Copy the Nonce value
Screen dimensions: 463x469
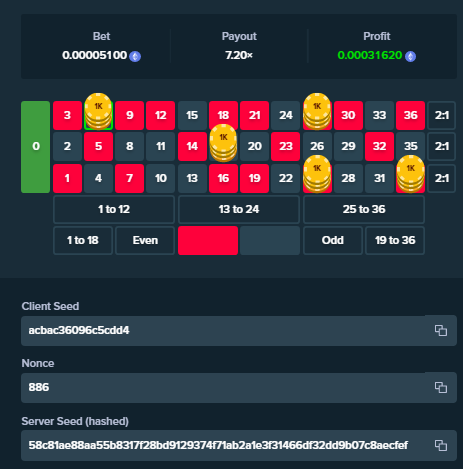[x=441, y=387]
